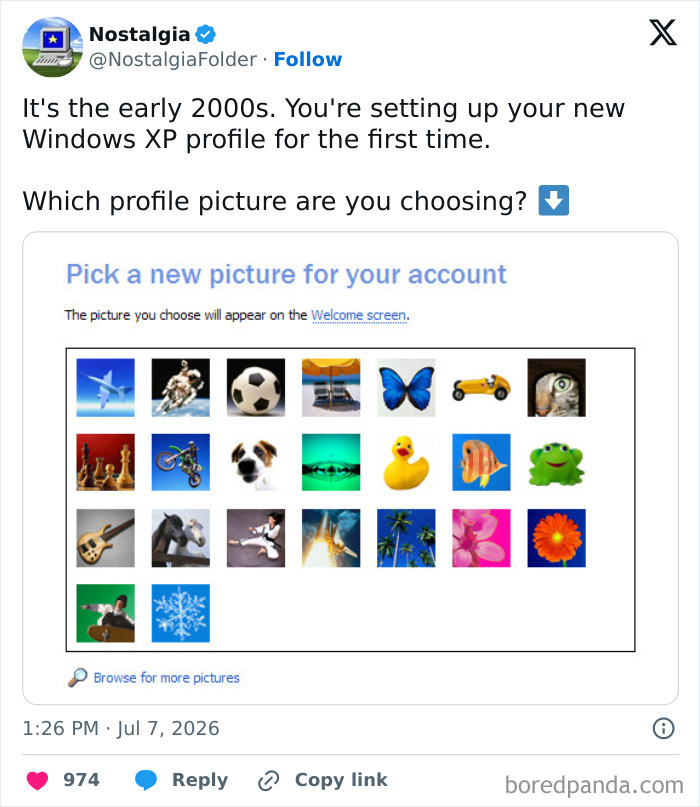Follow the NostalgiaFolder account
Image resolution: width=700 pixels, height=807 pixels.
click(308, 59)
